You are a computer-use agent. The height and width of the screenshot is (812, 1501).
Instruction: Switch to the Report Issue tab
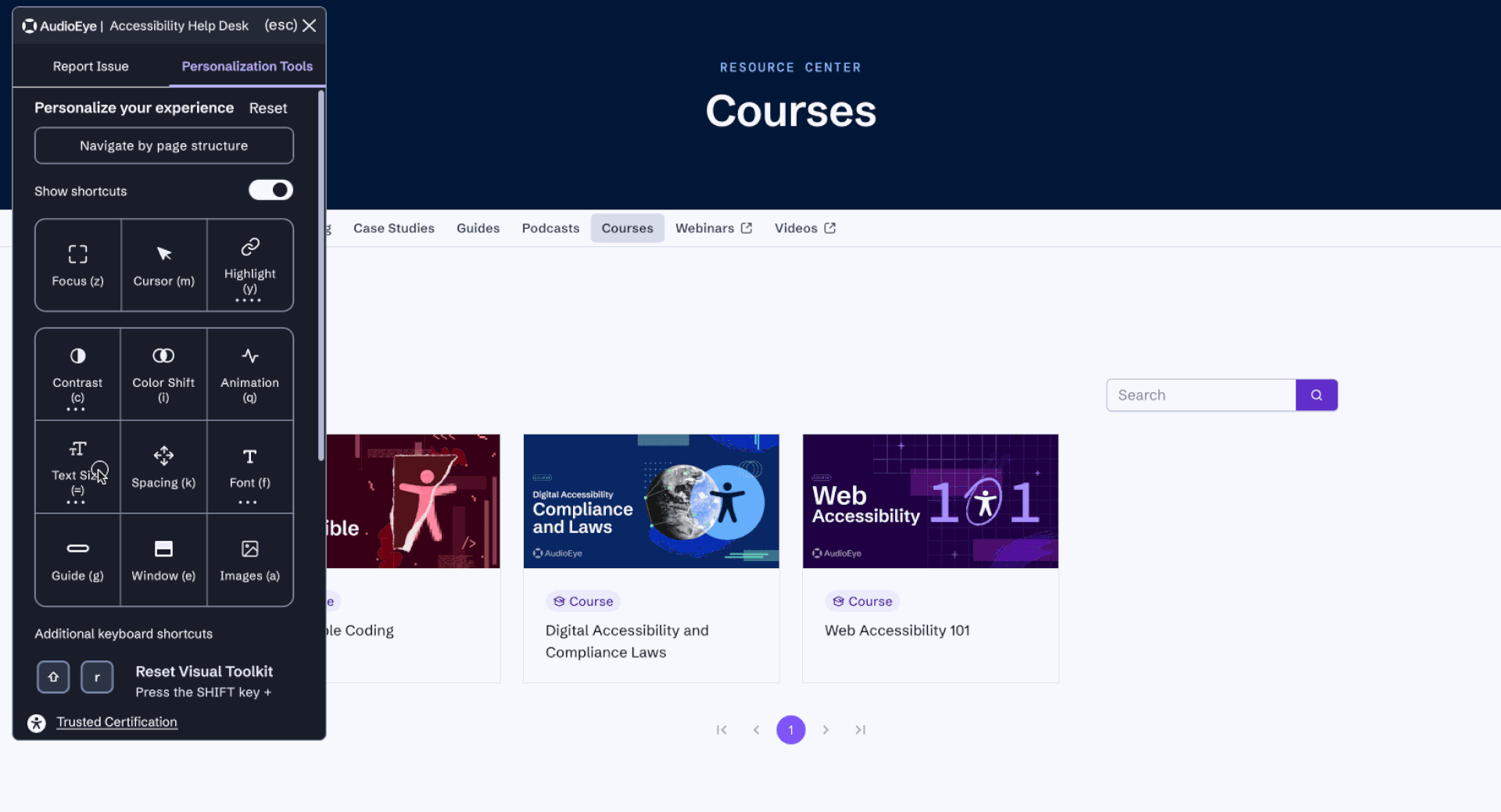coord(91,66)
